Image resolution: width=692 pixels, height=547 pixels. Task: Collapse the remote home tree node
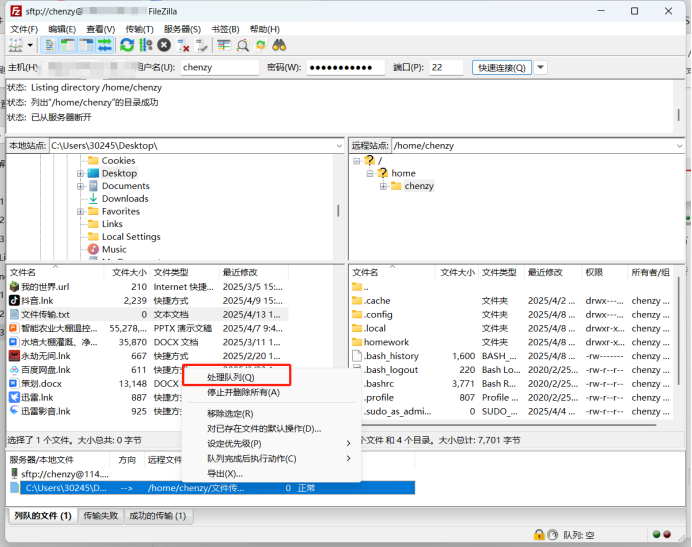pos(370,174)
